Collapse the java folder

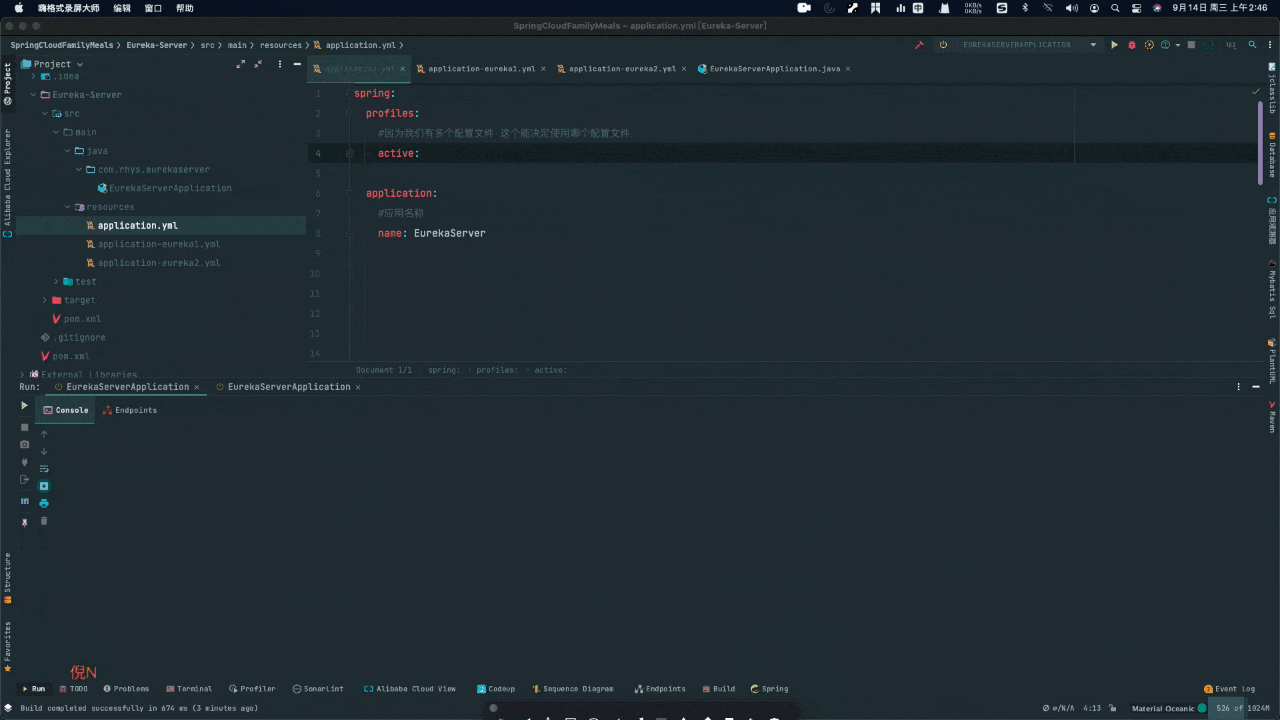(x=67, y=151)
